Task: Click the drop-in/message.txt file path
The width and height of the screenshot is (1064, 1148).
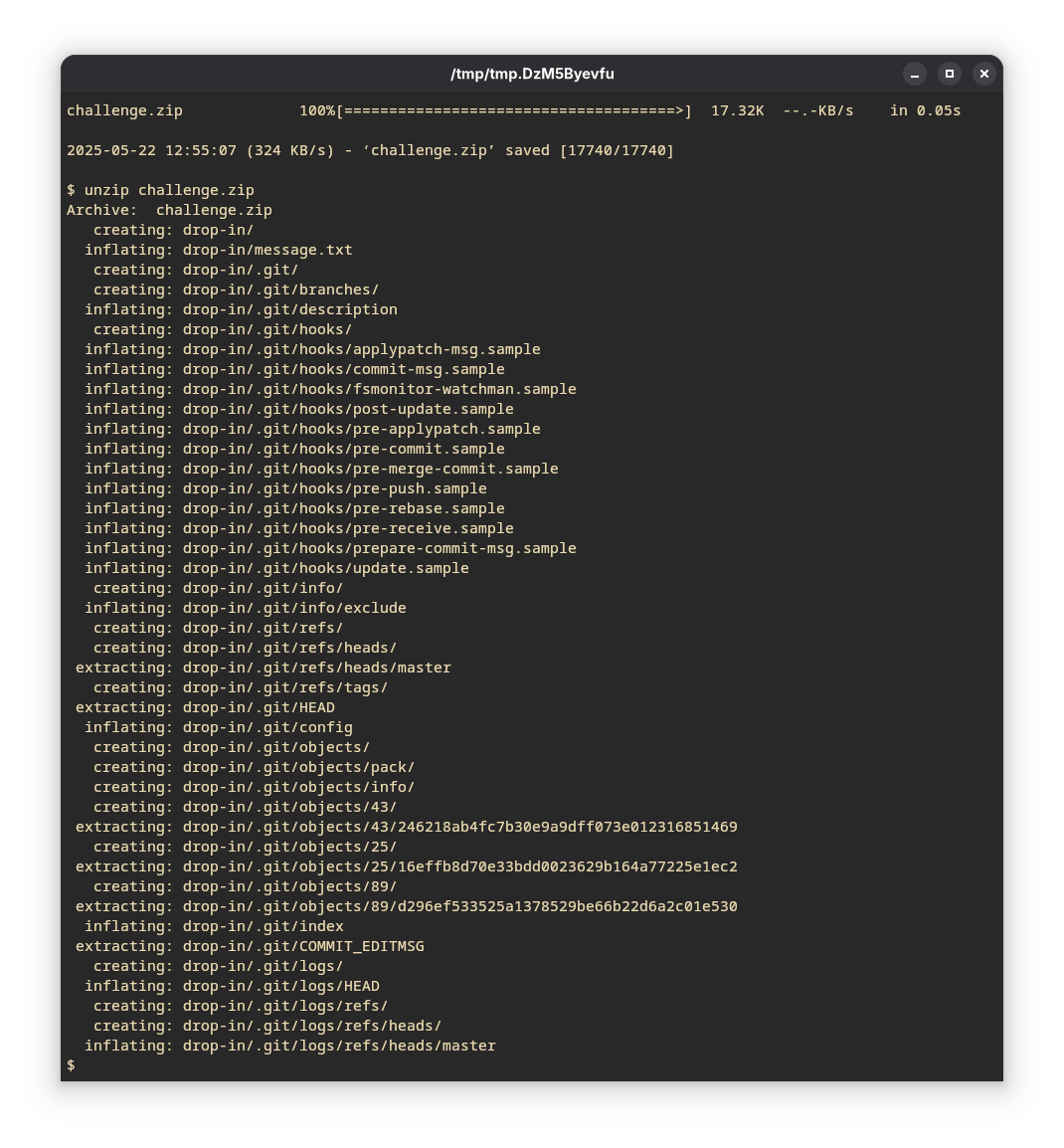Action: (x=266, y=250)
